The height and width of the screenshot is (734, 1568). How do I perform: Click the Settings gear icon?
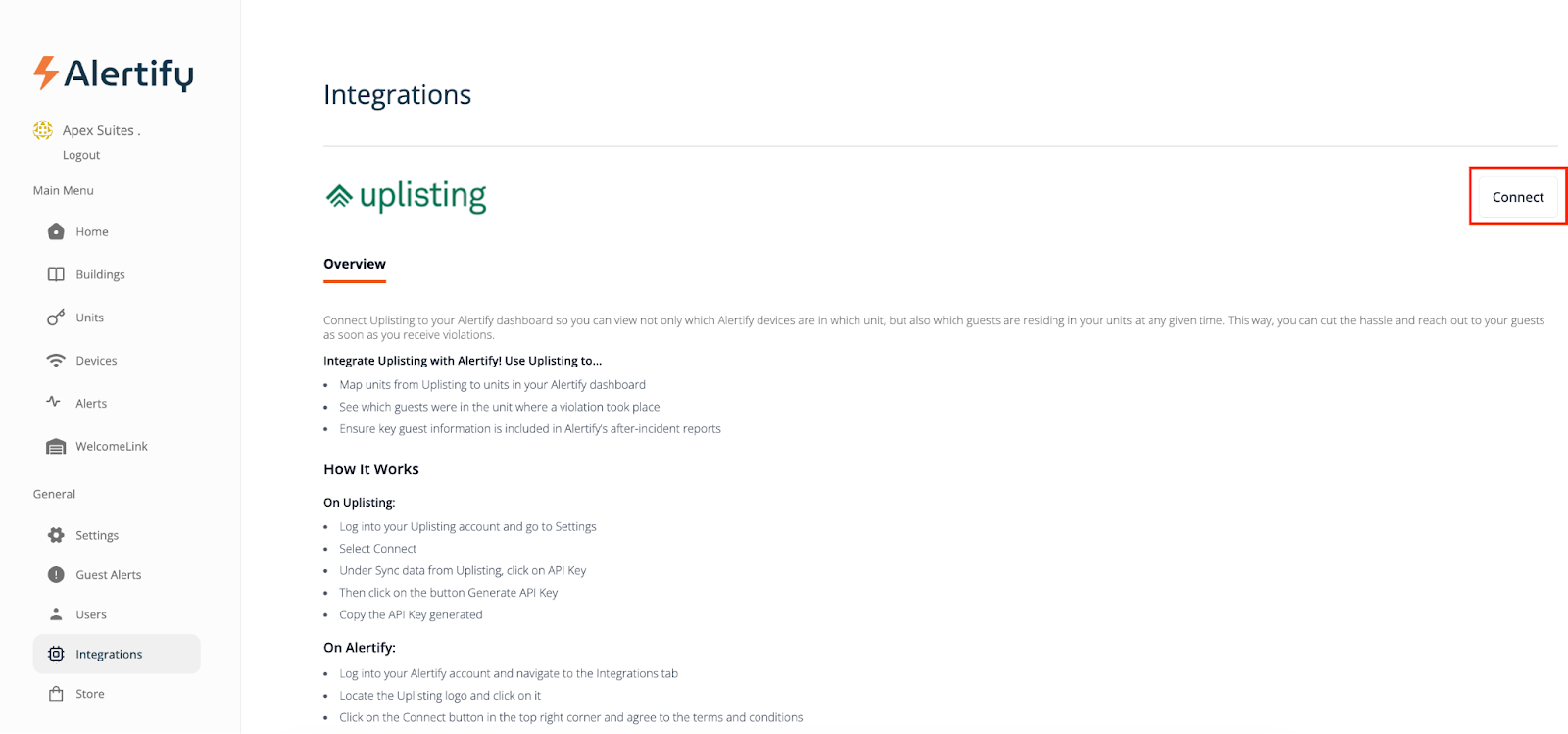56,535
